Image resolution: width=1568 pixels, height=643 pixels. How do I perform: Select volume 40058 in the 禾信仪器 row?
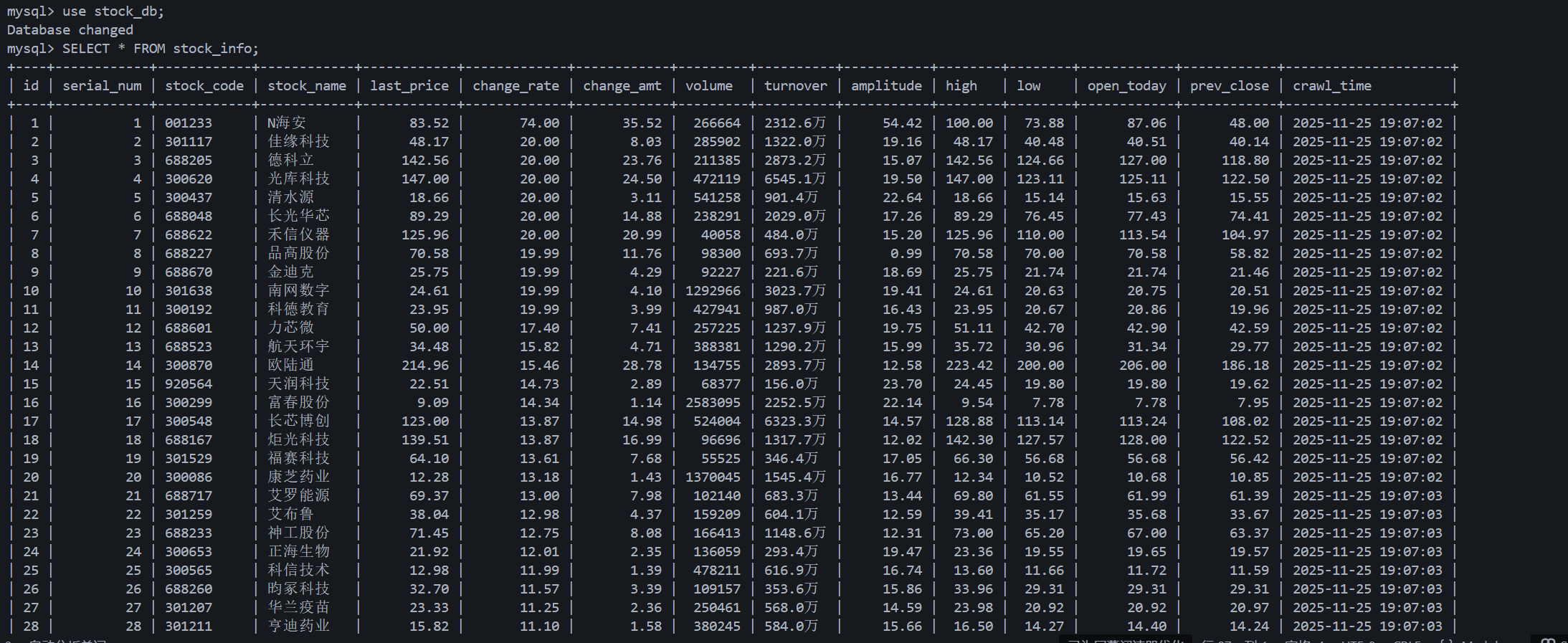point(721,235)
